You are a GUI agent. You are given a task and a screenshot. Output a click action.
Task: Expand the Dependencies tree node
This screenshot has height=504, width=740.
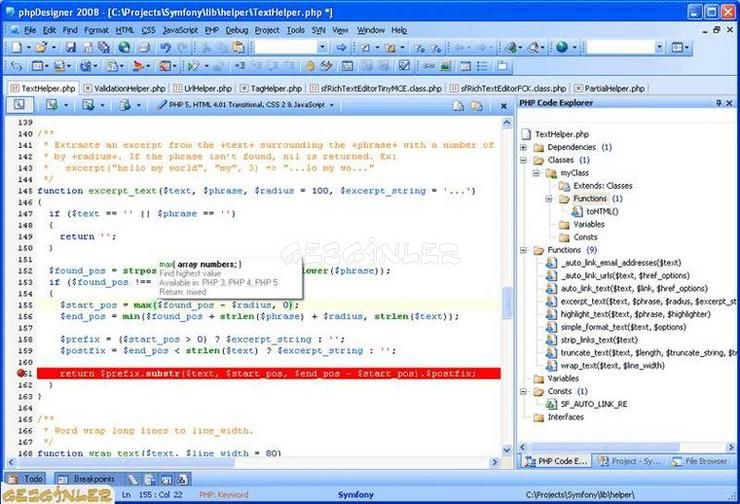tap(523, 147)
